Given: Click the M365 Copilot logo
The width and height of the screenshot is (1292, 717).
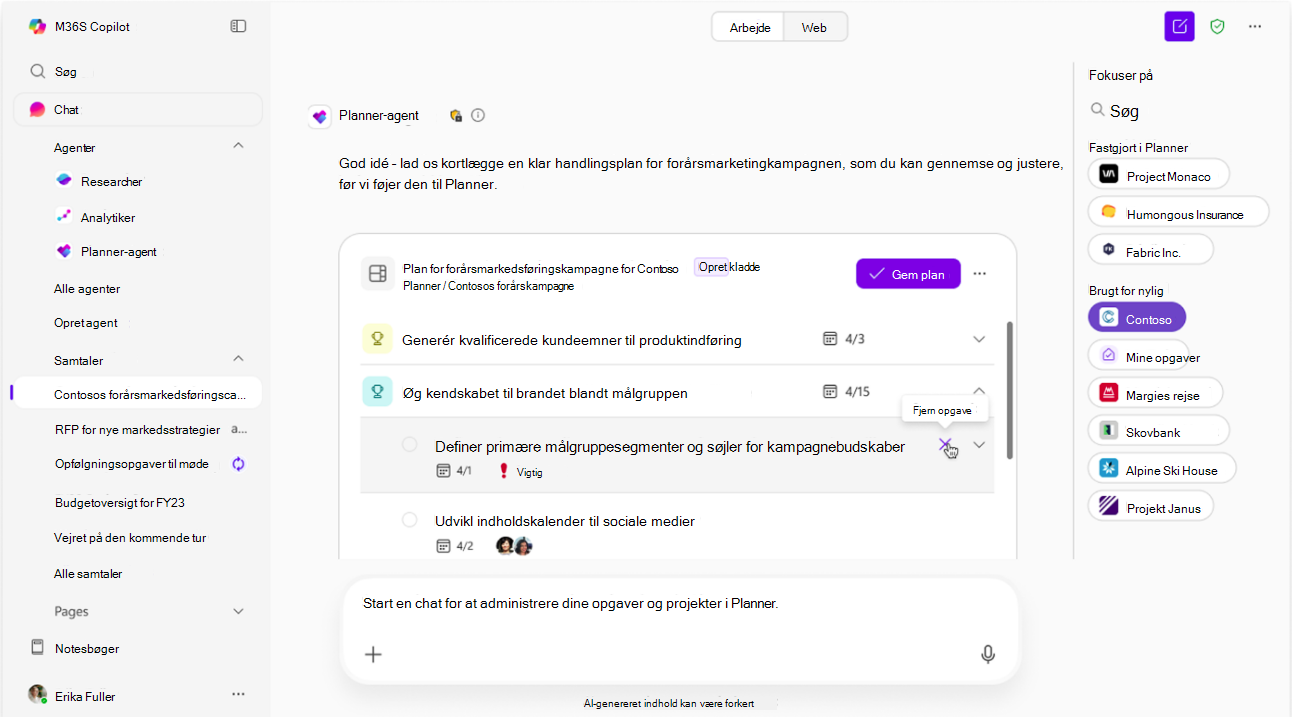Looking at the screenshot, I should (37, 26).
